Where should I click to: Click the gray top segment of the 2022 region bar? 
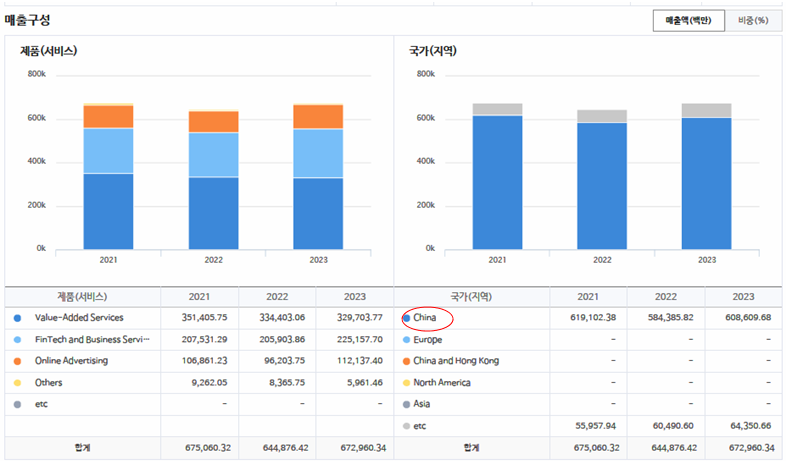click(x=602, y=116)
